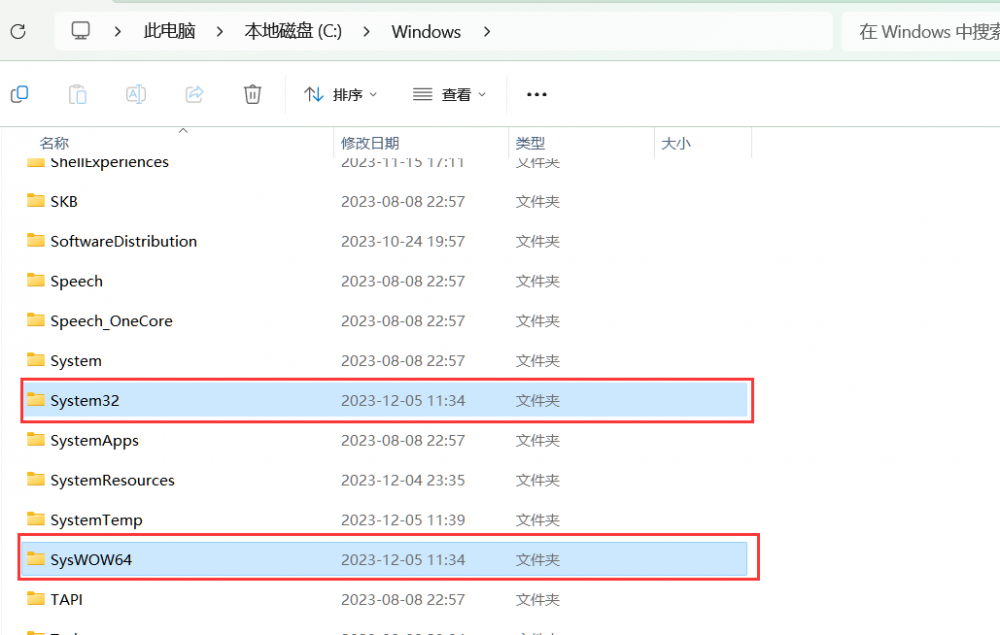This screenshot has width=1000, height=635.
Task: Click the Delete trash can icon
Action: click(253, 94)
